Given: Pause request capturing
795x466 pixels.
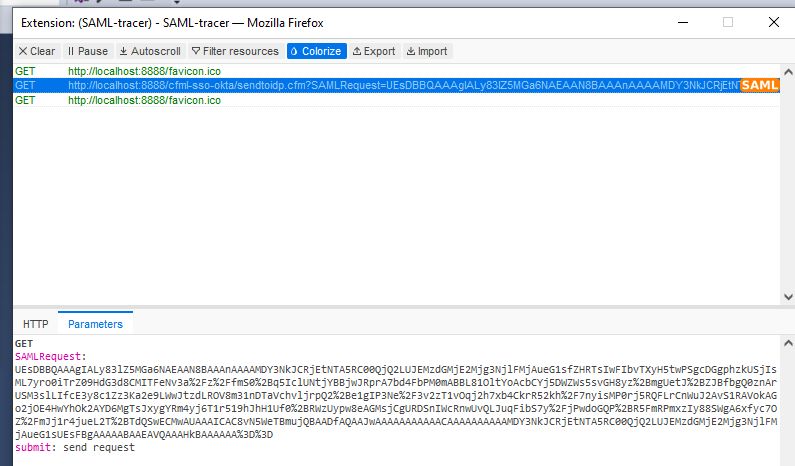Looking at the screenshot, I should tap(88, 51).
